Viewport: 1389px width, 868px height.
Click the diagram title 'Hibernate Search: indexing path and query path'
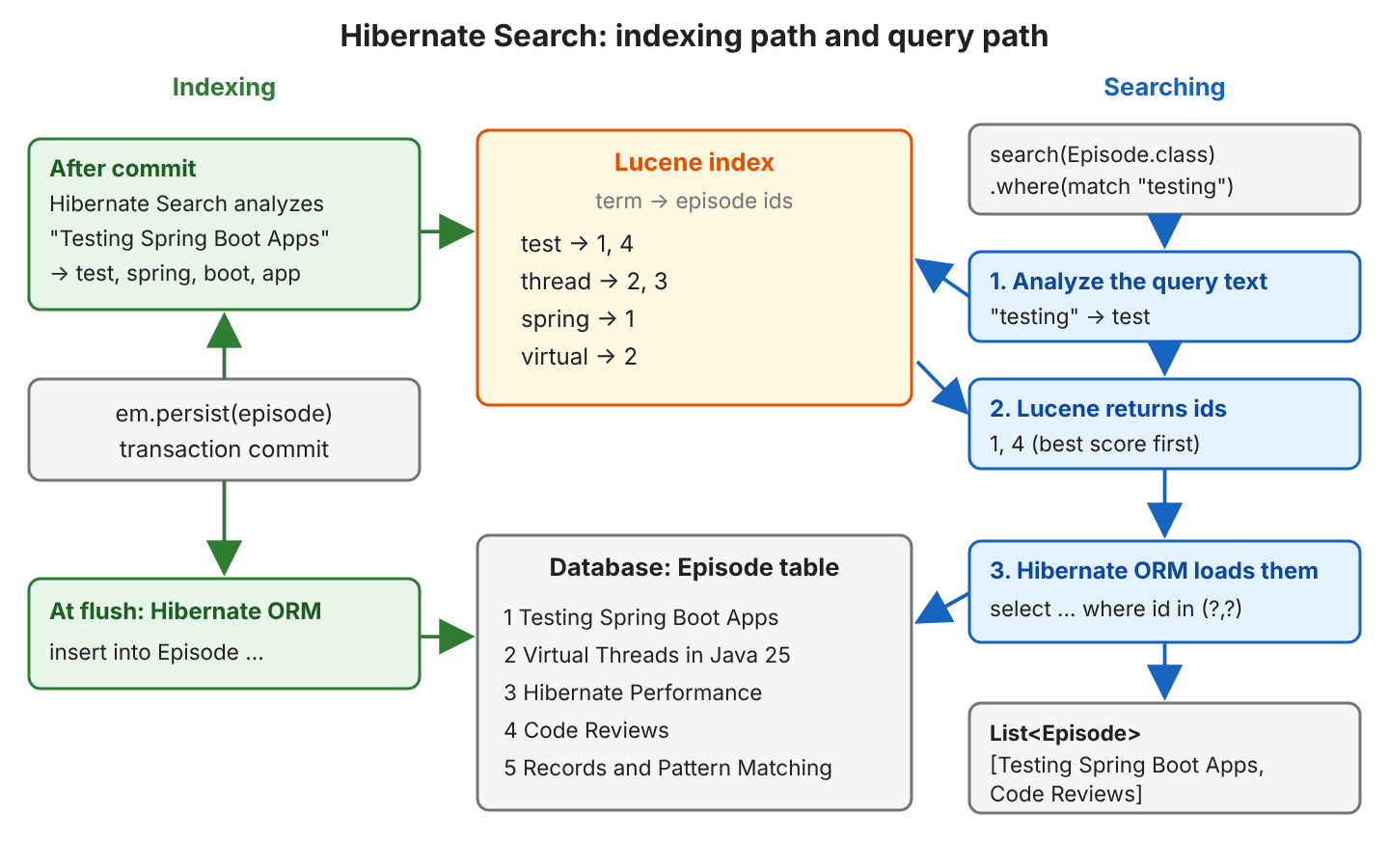pyautogui.click(x=694, y=36)
